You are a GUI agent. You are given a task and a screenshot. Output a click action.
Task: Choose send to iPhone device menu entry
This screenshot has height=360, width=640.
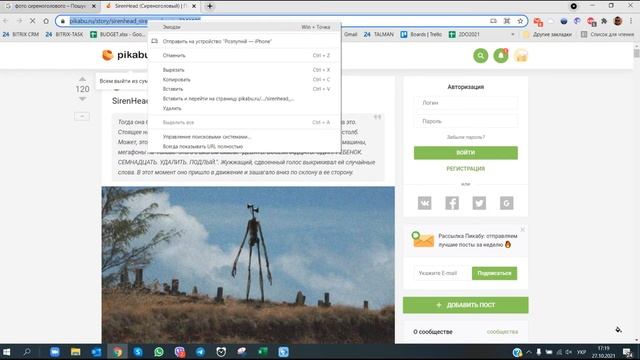click(244, 41)
